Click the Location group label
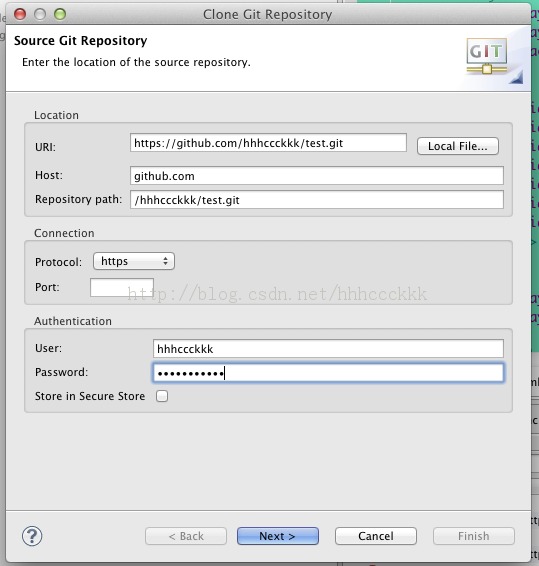Image resolution: width=539 pixels, height=566 pixels. [x=56, y=115]
